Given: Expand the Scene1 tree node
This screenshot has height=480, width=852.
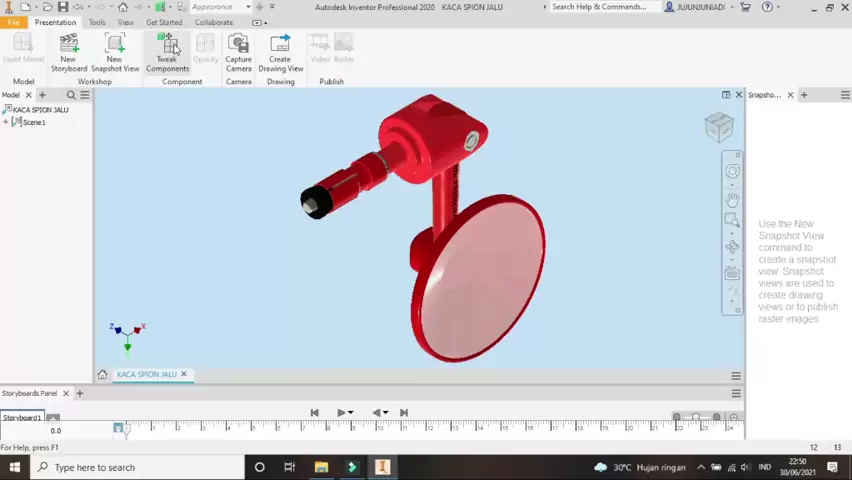Looking at the screenshot, I should 6,122.
